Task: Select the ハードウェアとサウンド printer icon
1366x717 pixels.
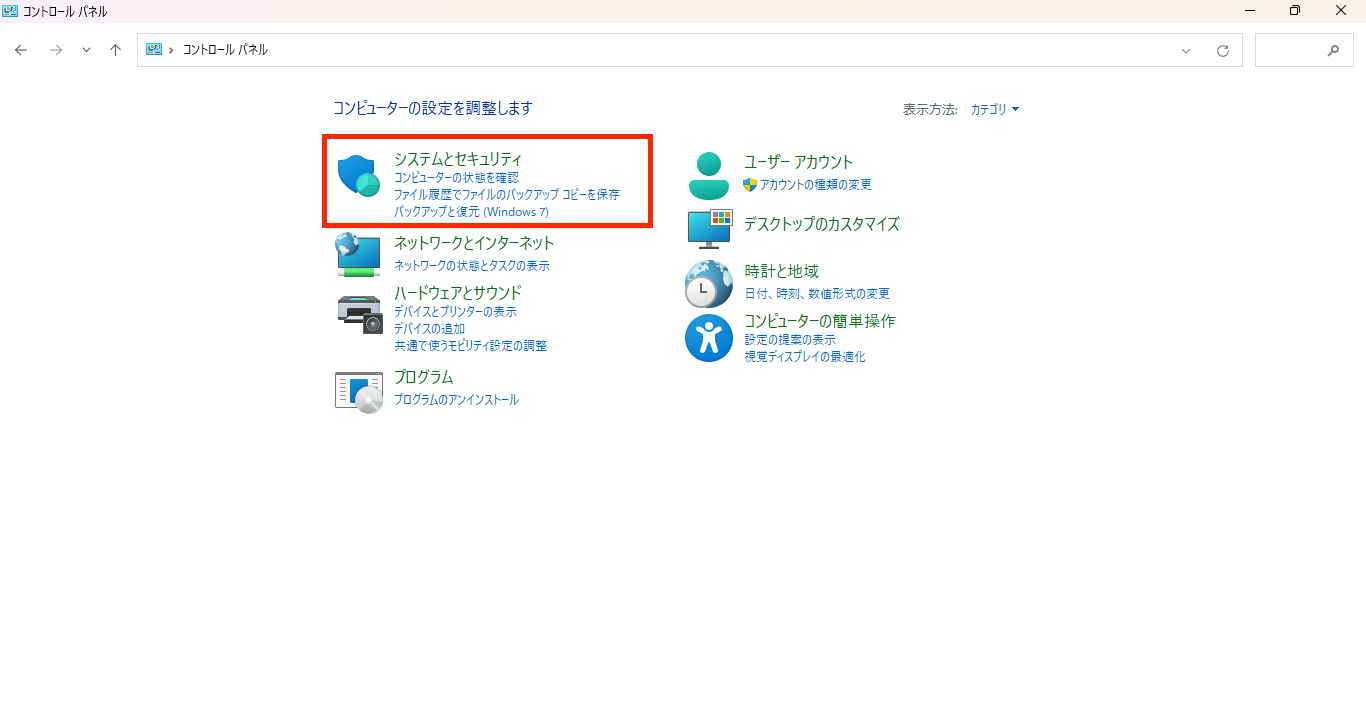Action: (358, 316)
